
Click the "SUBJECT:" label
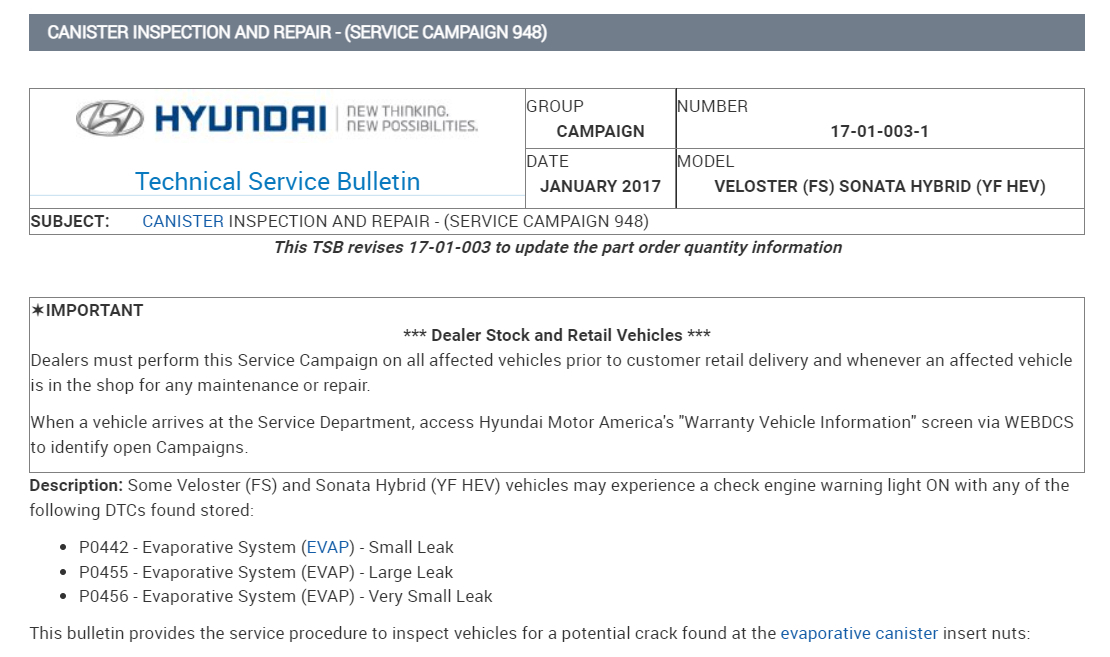click(70, 221)
